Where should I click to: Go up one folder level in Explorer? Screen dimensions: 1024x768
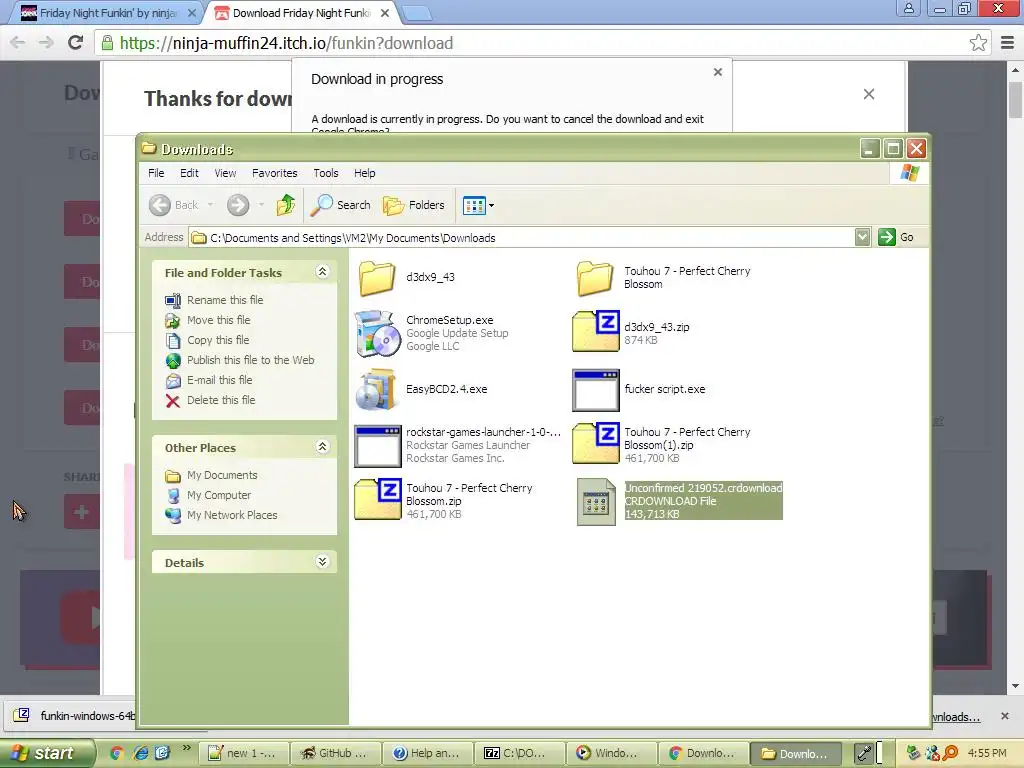point(285,205)
